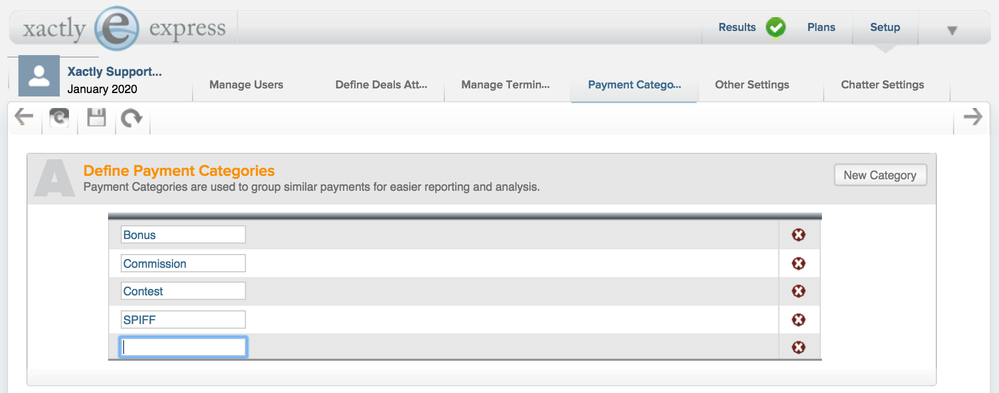Click the green Results checkmark icon
Image resolution: width=999 pixels, height=393 pixels.
(x=775, y=27)
